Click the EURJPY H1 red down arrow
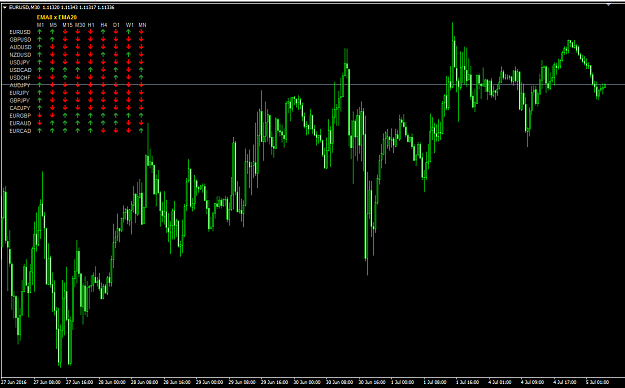The width and height of the screenshot is (625, 388). pos(90,93)
